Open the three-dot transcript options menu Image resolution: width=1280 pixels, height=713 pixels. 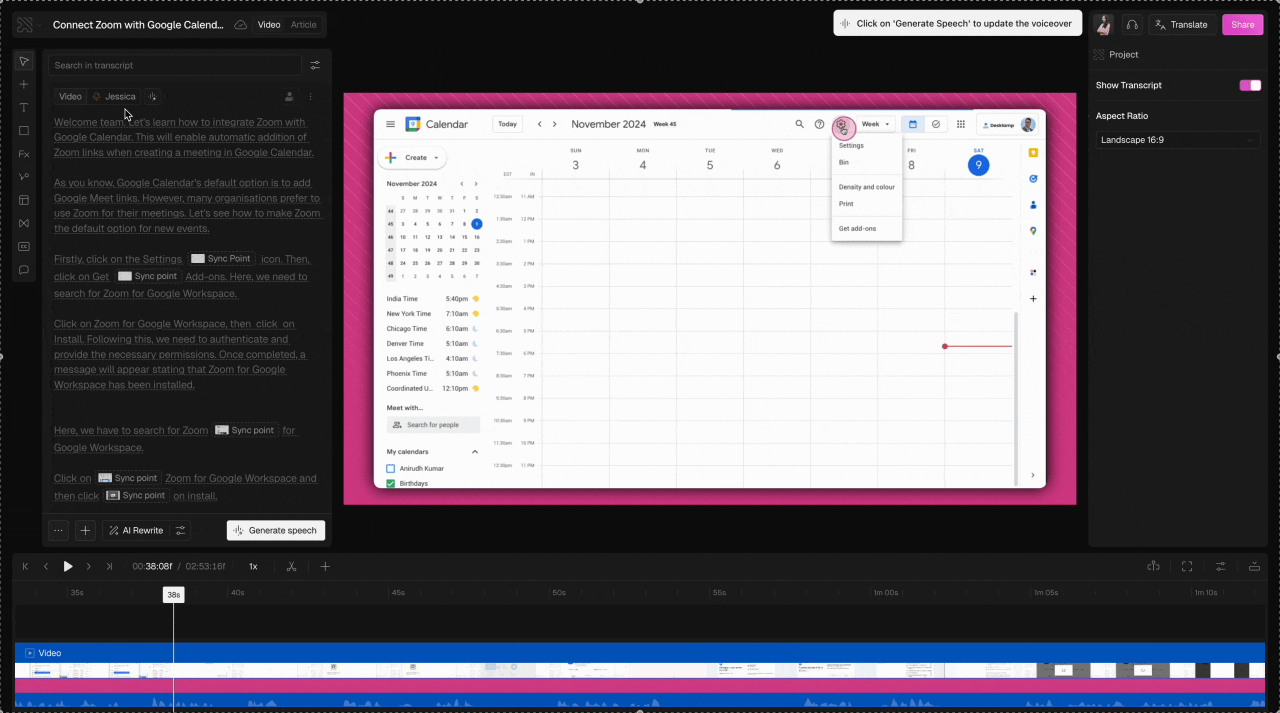(311, 97)
